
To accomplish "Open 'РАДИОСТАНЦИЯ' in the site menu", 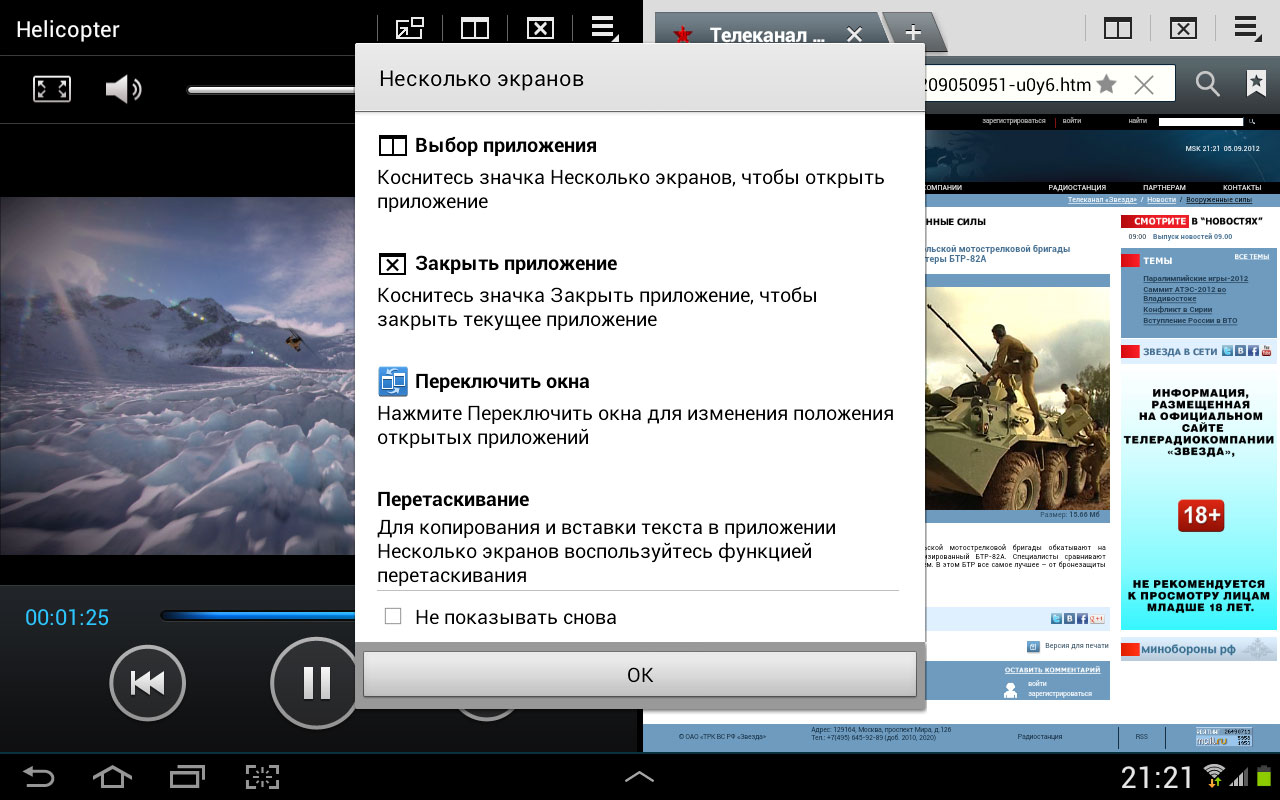I will pyautogui.click(x=1077, y=188).
